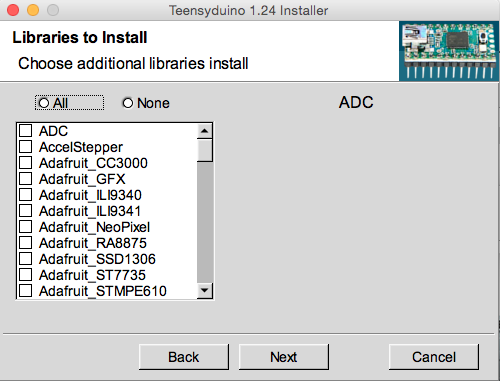Viewport: 500px width, 381px height.
Task: Check the Adafruit_GFX library box
Action: (26, 179)
